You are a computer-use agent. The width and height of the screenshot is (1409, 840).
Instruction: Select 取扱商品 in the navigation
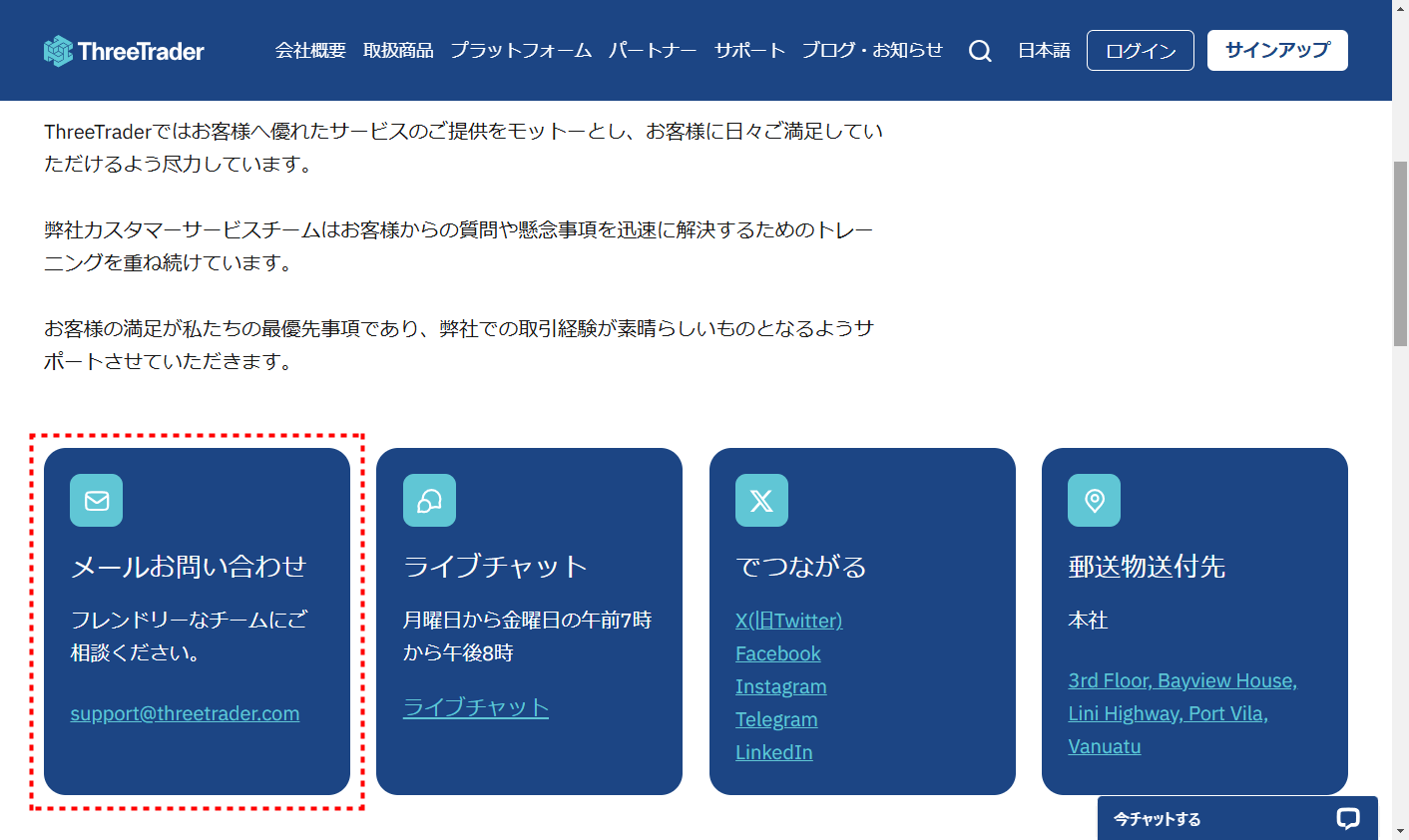(x=398, y=50)
